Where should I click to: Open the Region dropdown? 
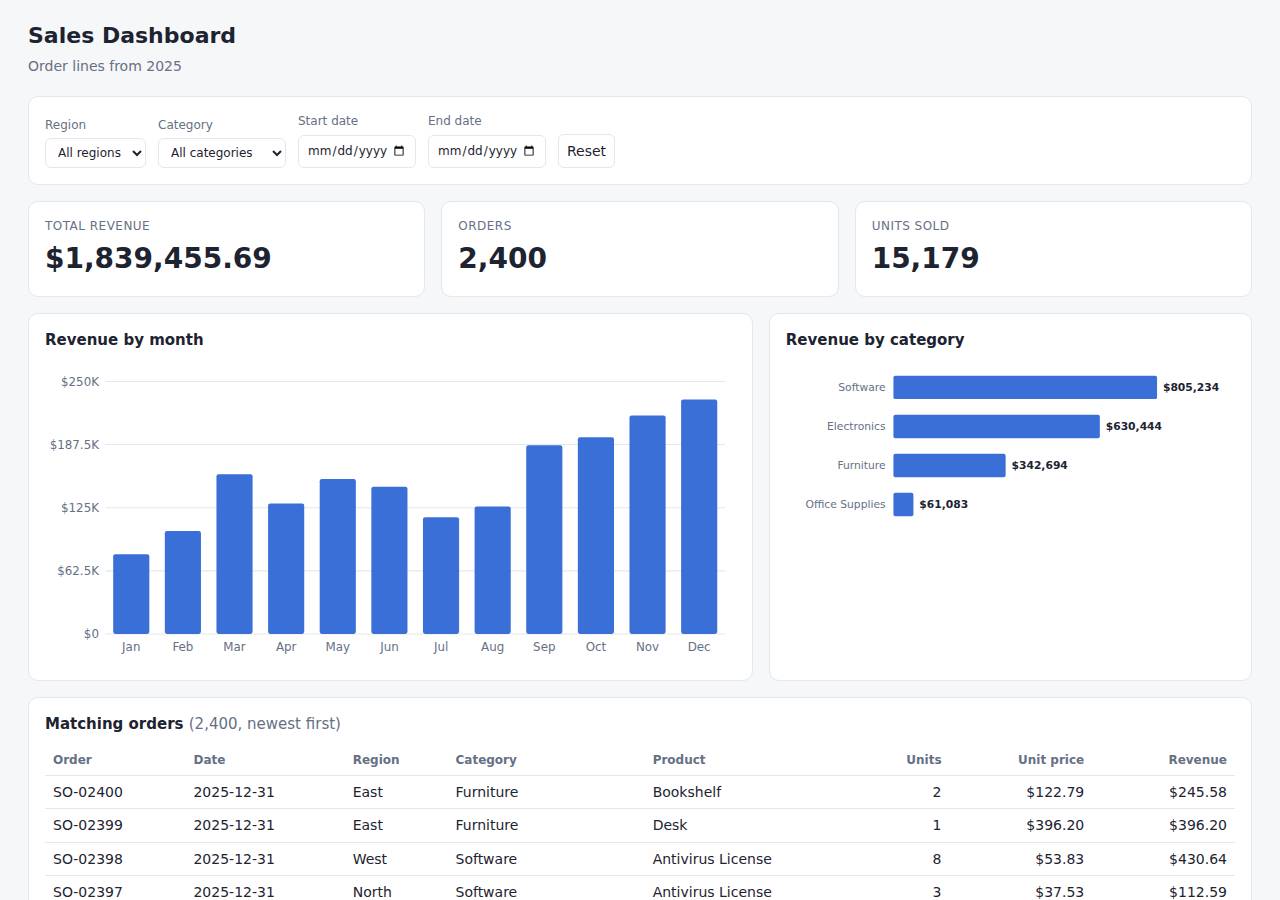tap(95, 153)
